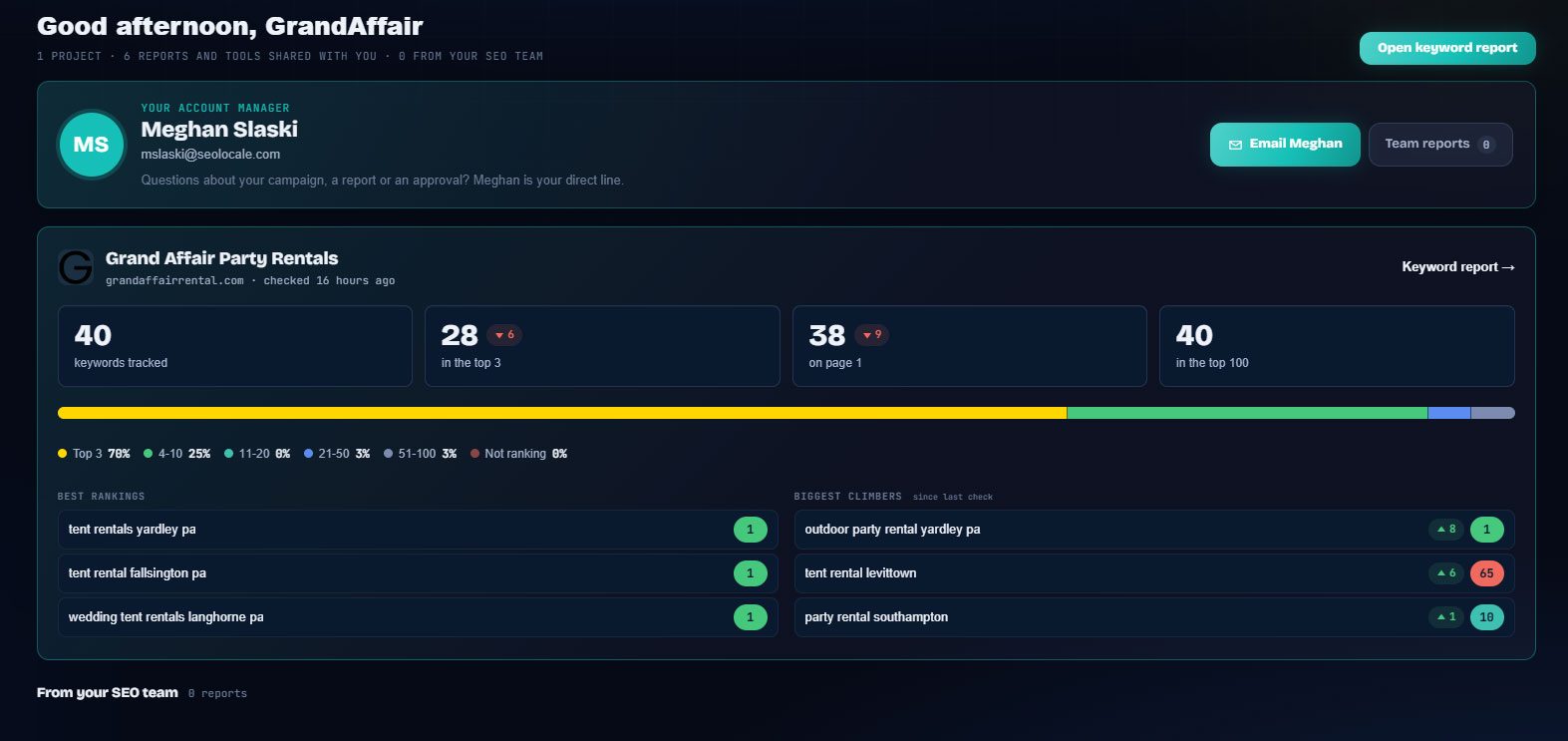Click keyword 'tent rental levittown'
Screen dimensions: 1568x741
click(x=860, y=573)
